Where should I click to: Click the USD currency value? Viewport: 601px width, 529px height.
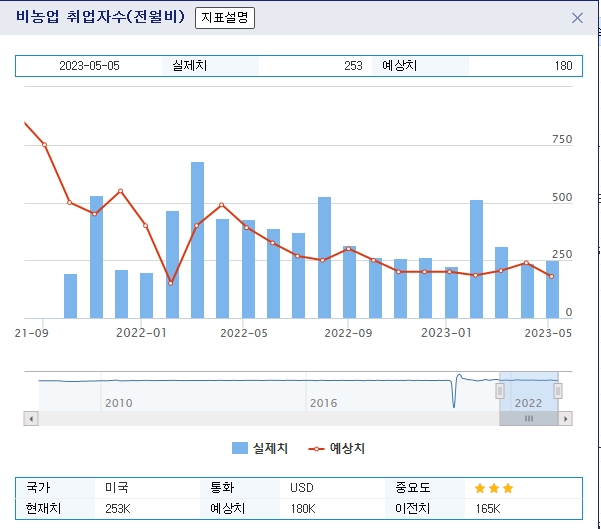302,488
